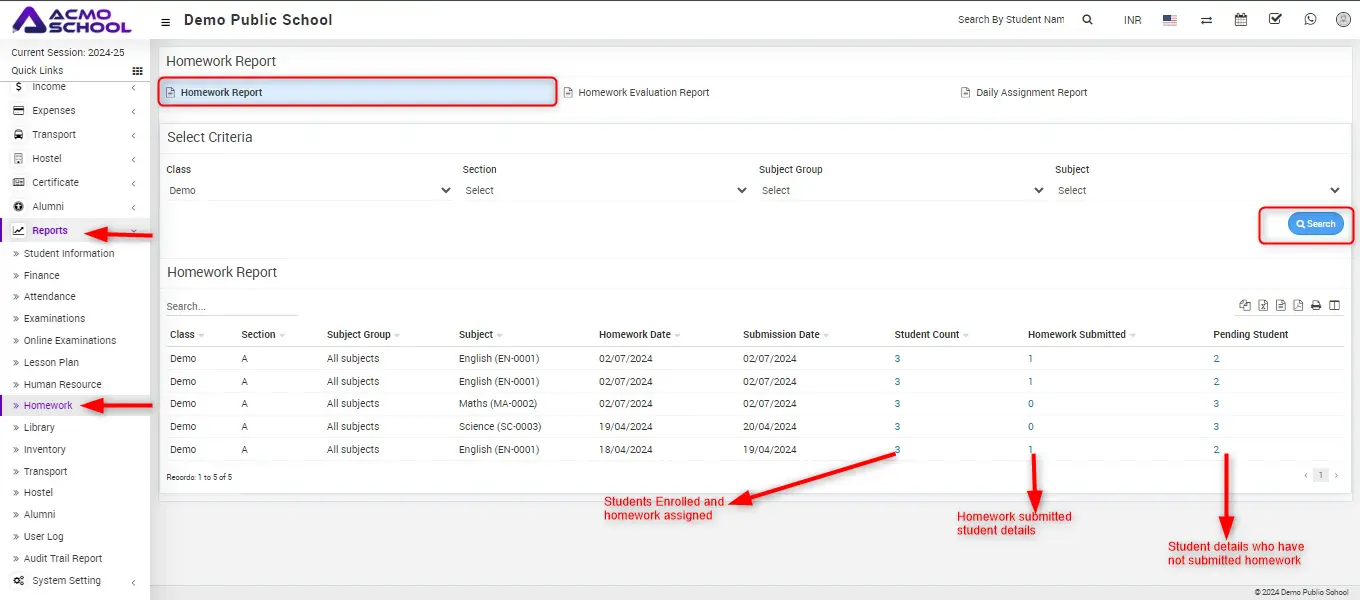The width and height of the screenshot is (1360, 600).
Task: Switch to Homework Evaluation Report tab
Action: point(643,93)
